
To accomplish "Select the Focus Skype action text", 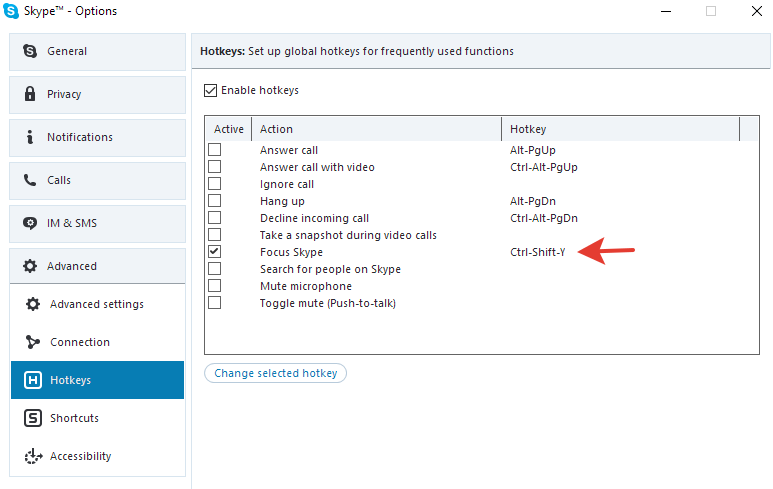I will click(x=291, y=252).
